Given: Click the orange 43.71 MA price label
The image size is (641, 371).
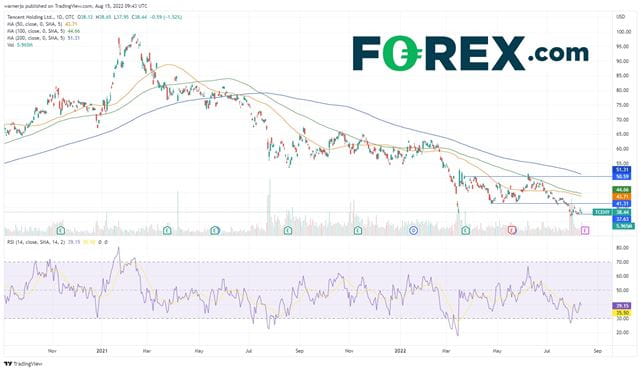Looking at the screenshot, I should pyautogui.click(x=622, y=197).
